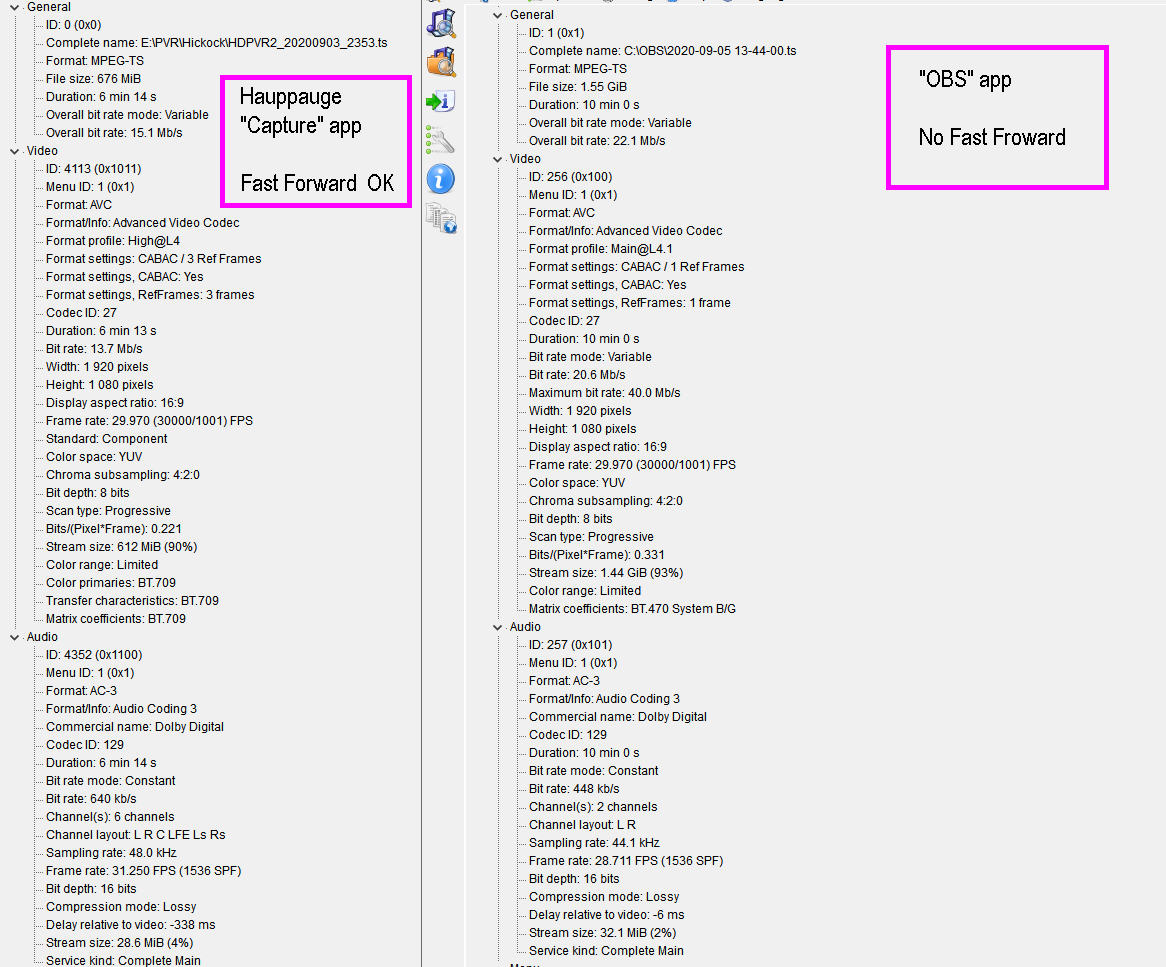This screenshot has height=967, width=1166.
Task: Select 'Duration: 6 min 13 s' video row
Action: tap(101, 331)
